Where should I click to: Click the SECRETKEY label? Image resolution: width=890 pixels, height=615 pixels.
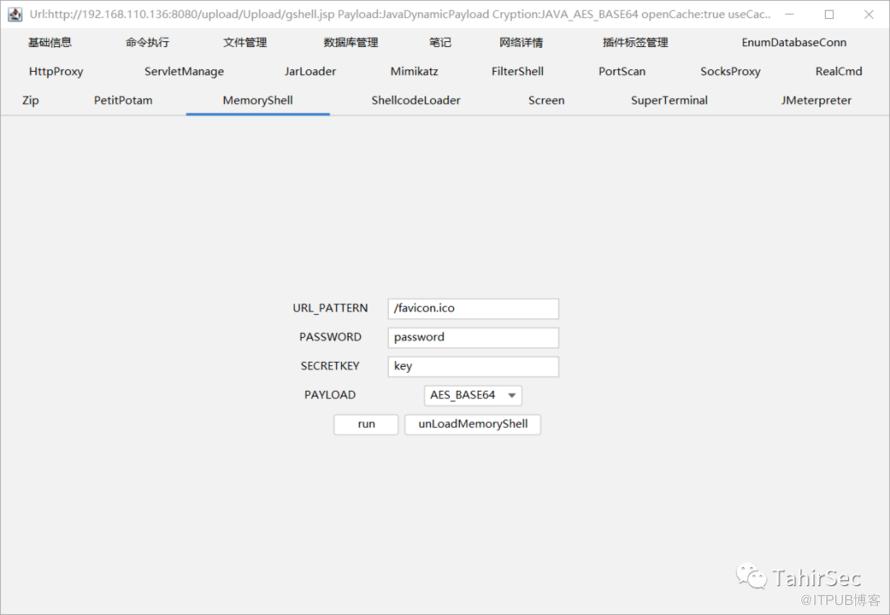coord(330,366)
